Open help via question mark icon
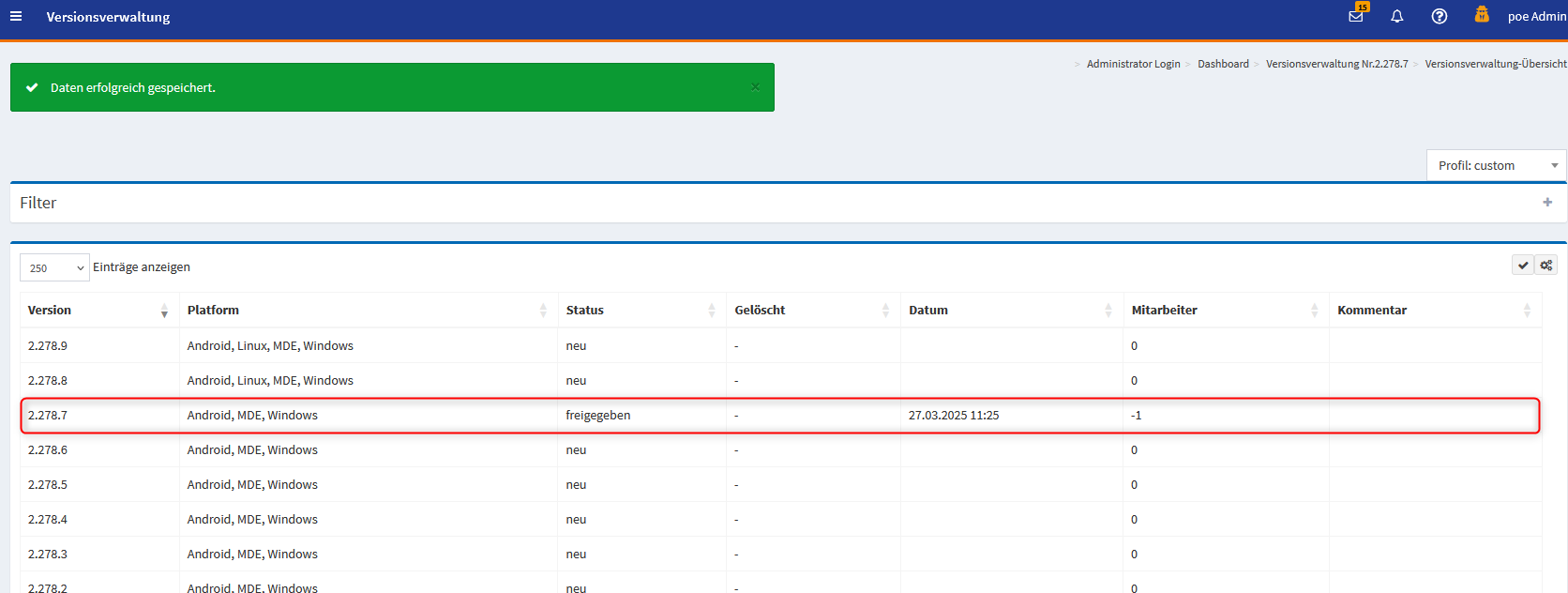 pos(1439,16)
